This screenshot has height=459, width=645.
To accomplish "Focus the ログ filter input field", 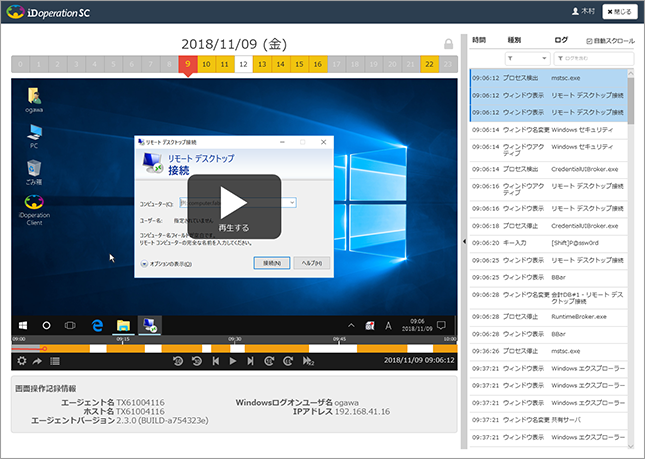I will pos(594,58).
